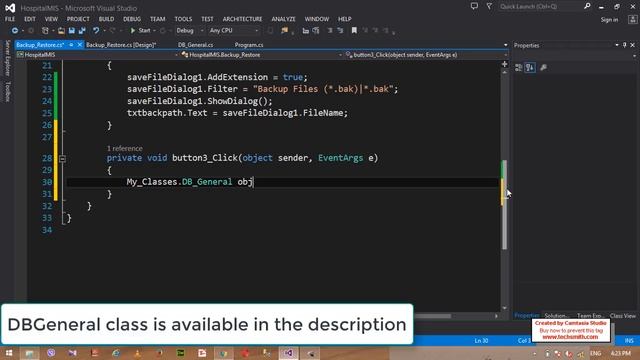Click the Notifications filter flag icon

[x=489, y=6]
